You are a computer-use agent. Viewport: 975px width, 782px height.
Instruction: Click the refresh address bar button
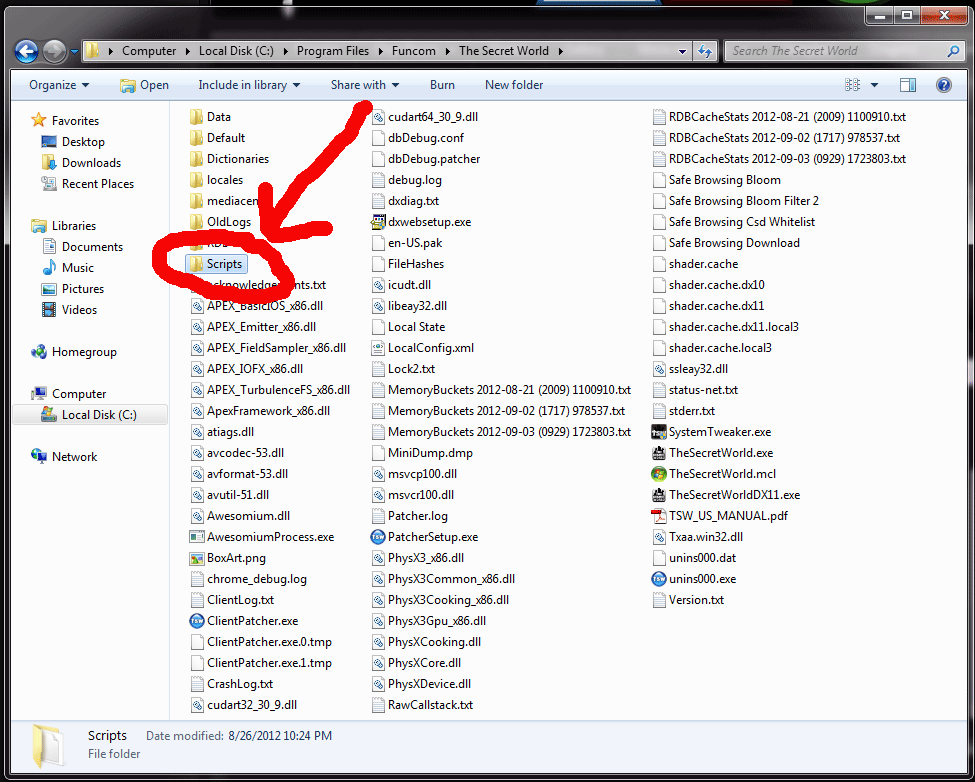point(705,51)
